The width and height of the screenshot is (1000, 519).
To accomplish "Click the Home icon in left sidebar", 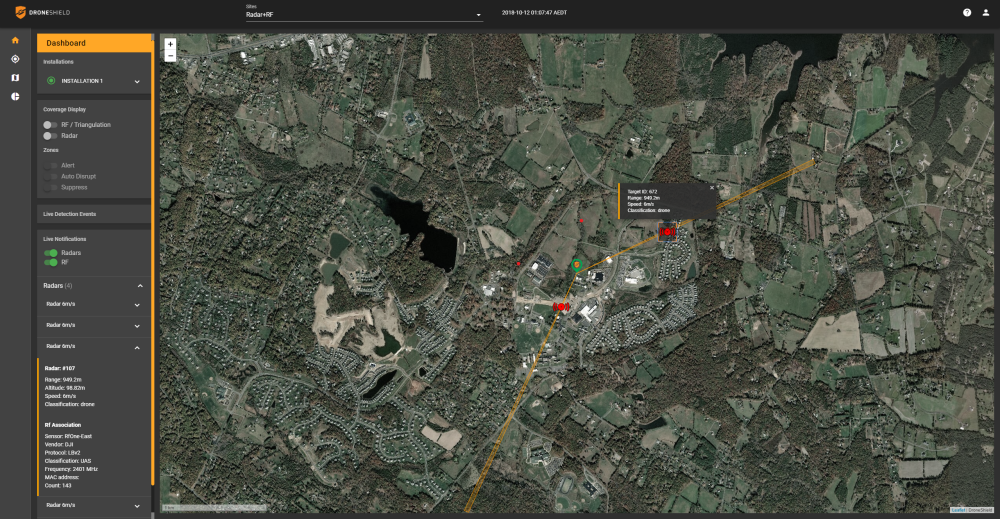I will 15,40.
